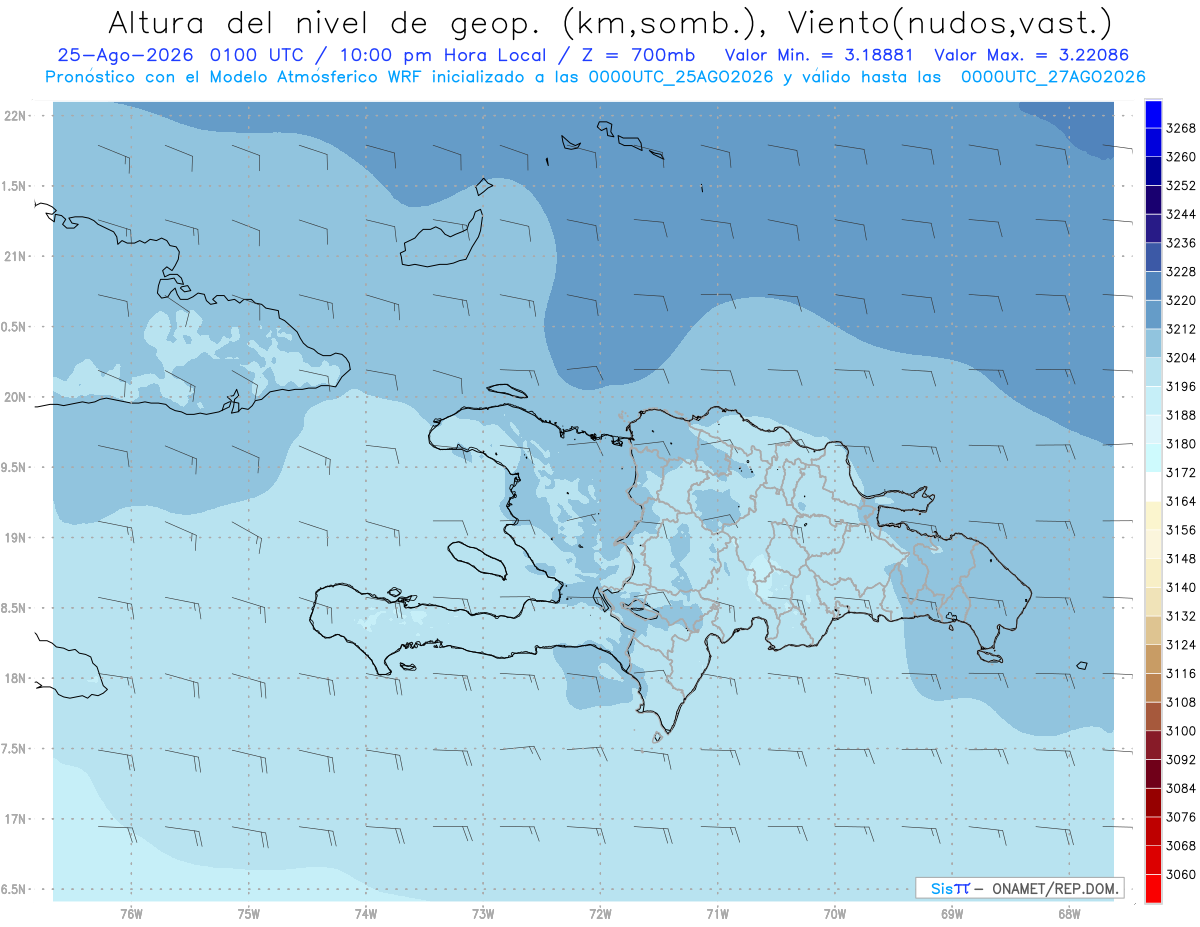Click the '0000UTC_27AGO2026' valid-until text
This screenshot has height=927, width=1200.
point(1053,76)
